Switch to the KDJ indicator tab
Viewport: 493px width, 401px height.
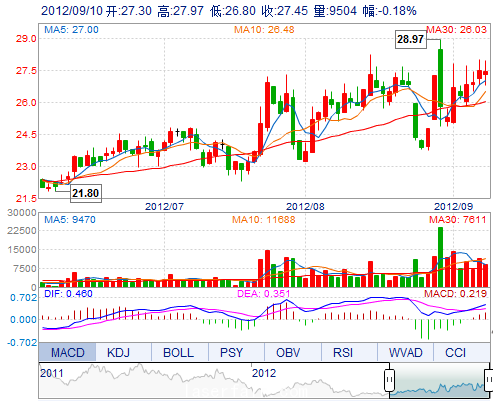pos(118,352)
